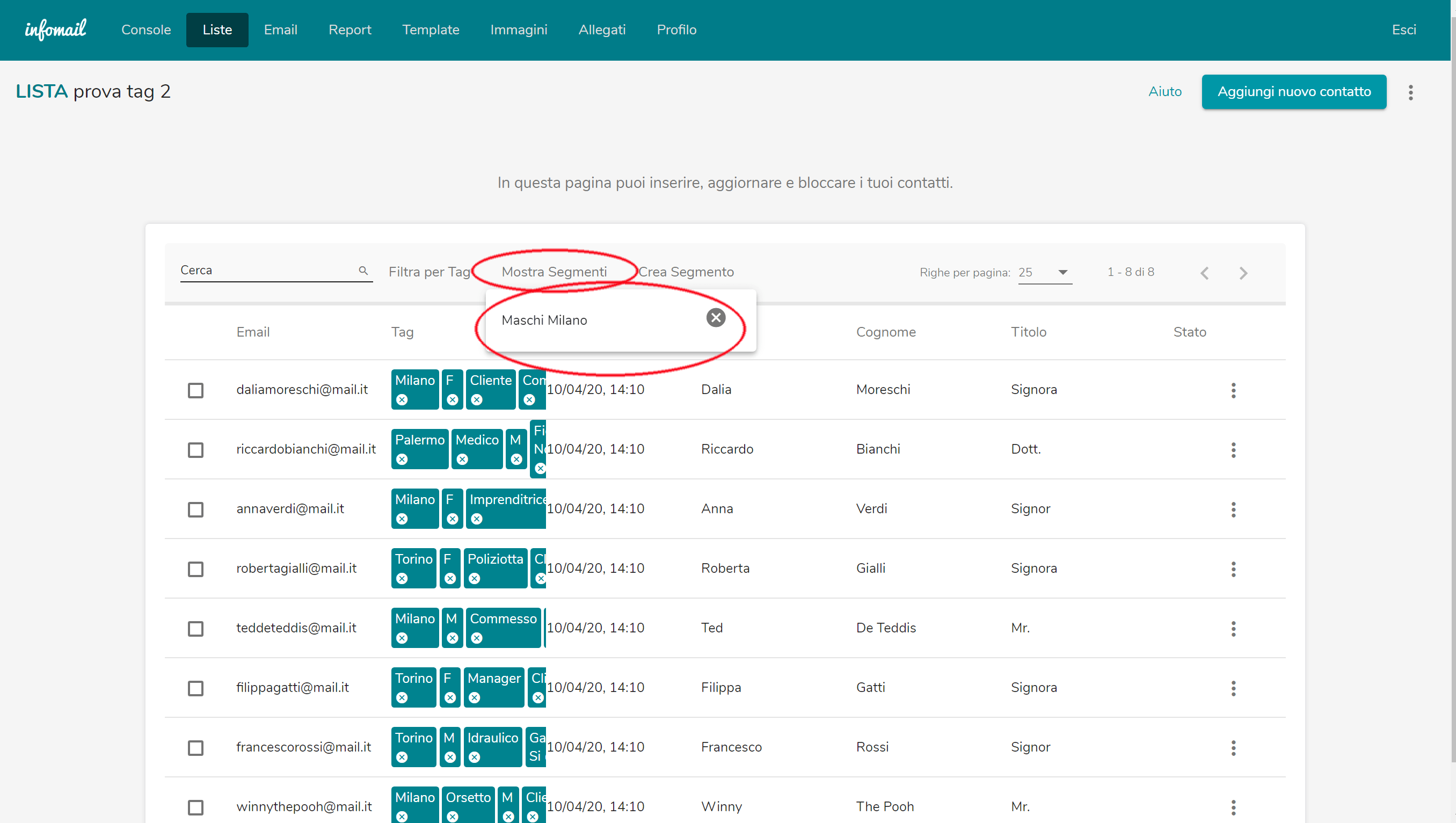Screen dimensions: 1456x823
Task: Toggle the checkbox for riccardobianchi@mail.it
Action: pyautogui.click(x=197, y=449)
